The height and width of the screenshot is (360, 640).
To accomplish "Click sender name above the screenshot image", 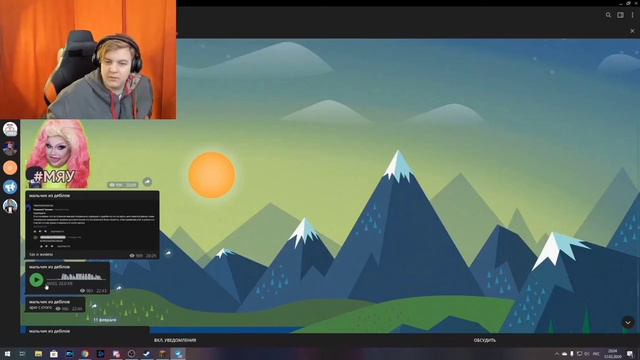I will coord(49,196).
